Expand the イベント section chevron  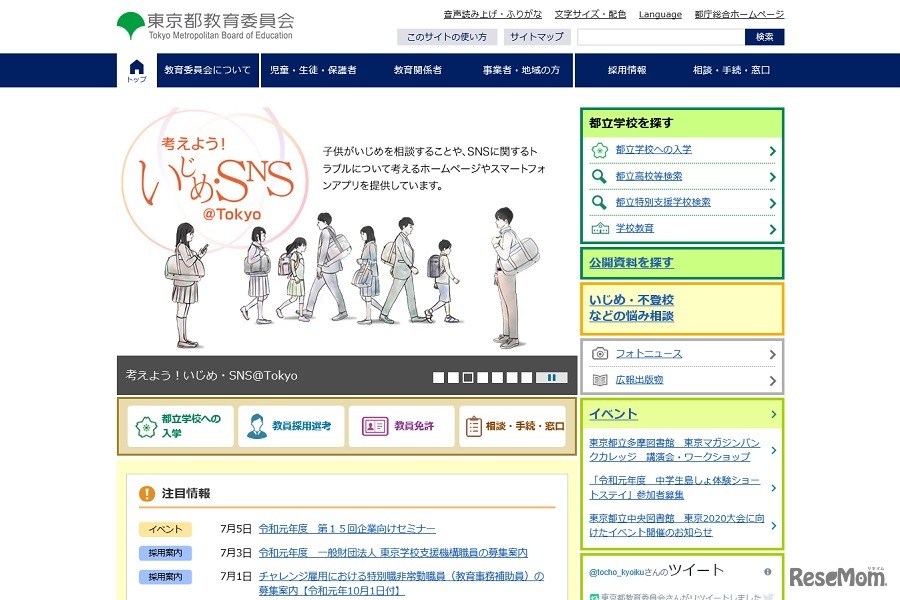point(774,415)
